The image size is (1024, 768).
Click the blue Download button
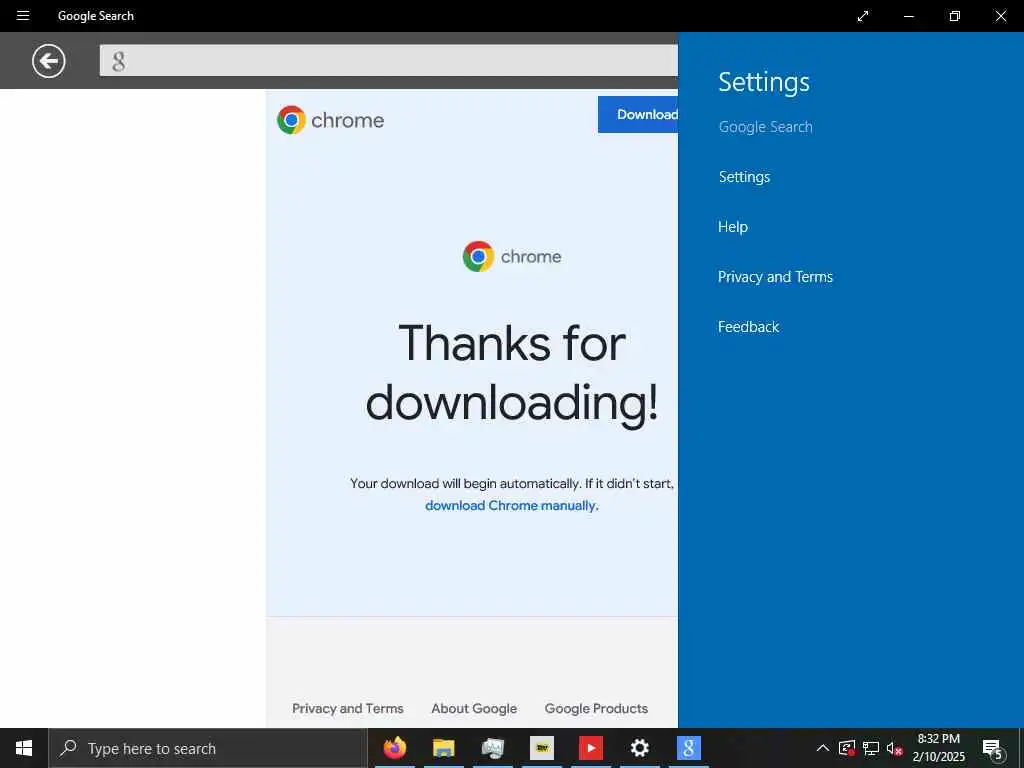click(x=638, y=114)
